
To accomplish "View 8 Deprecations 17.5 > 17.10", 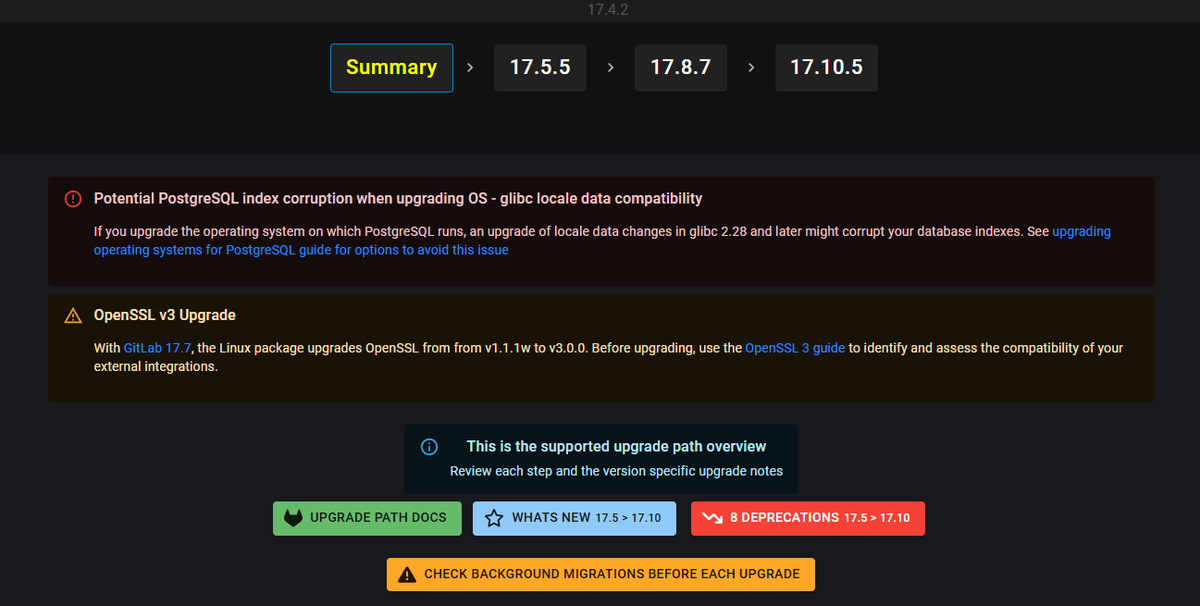I will click(808, 518).
